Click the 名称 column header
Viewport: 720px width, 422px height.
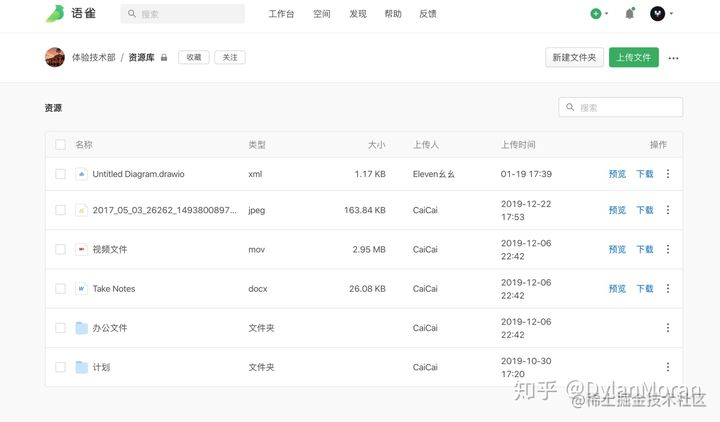[84, 145]
